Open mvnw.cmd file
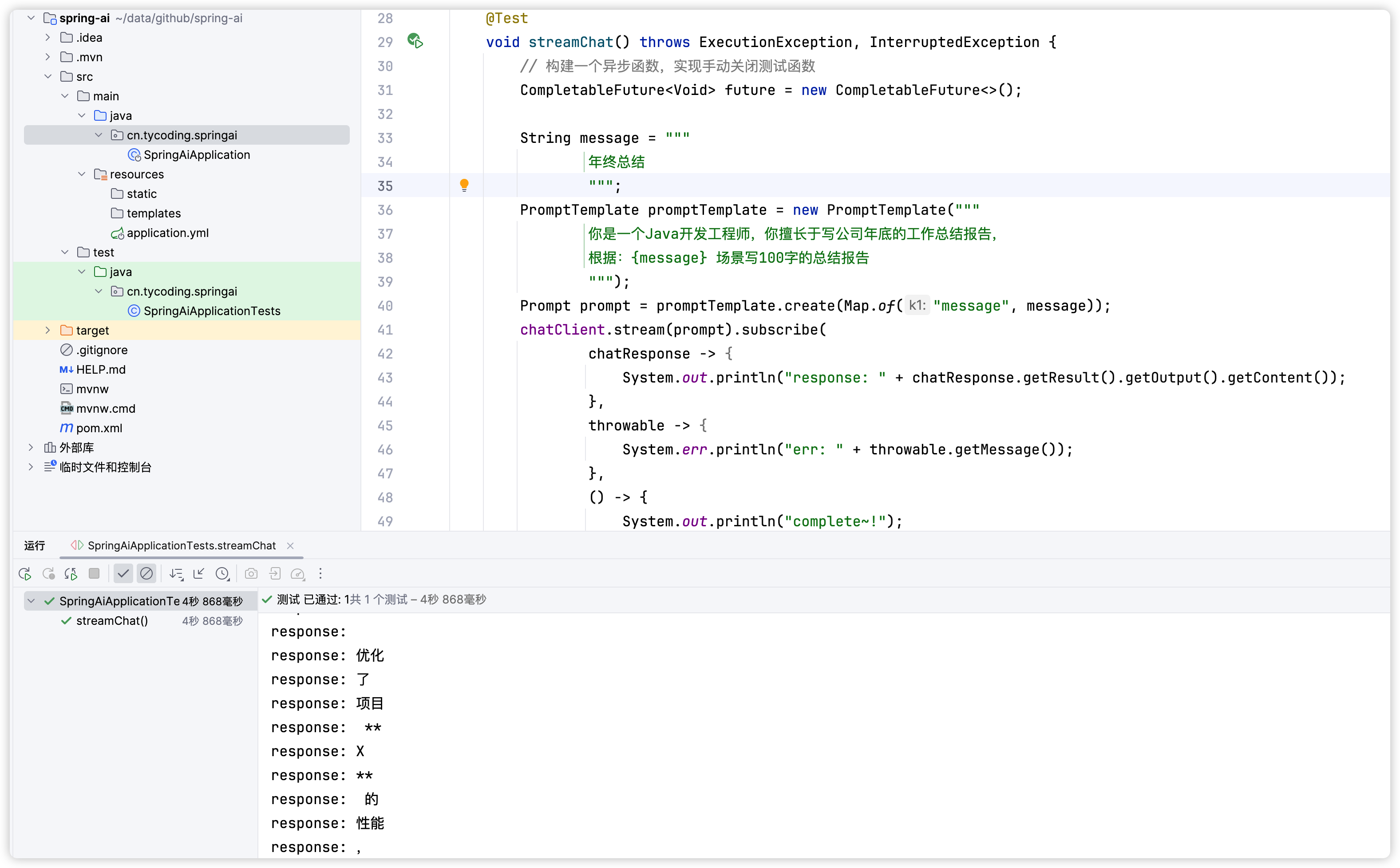Image resolution: width=1400 pixels, height=868 pixels. tap(106, 409)
